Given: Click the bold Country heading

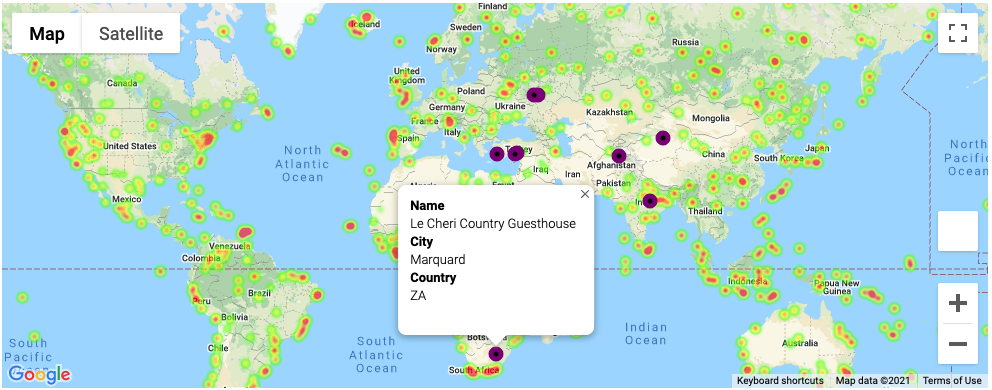Looking at the screenshot, I should (433, 278).
